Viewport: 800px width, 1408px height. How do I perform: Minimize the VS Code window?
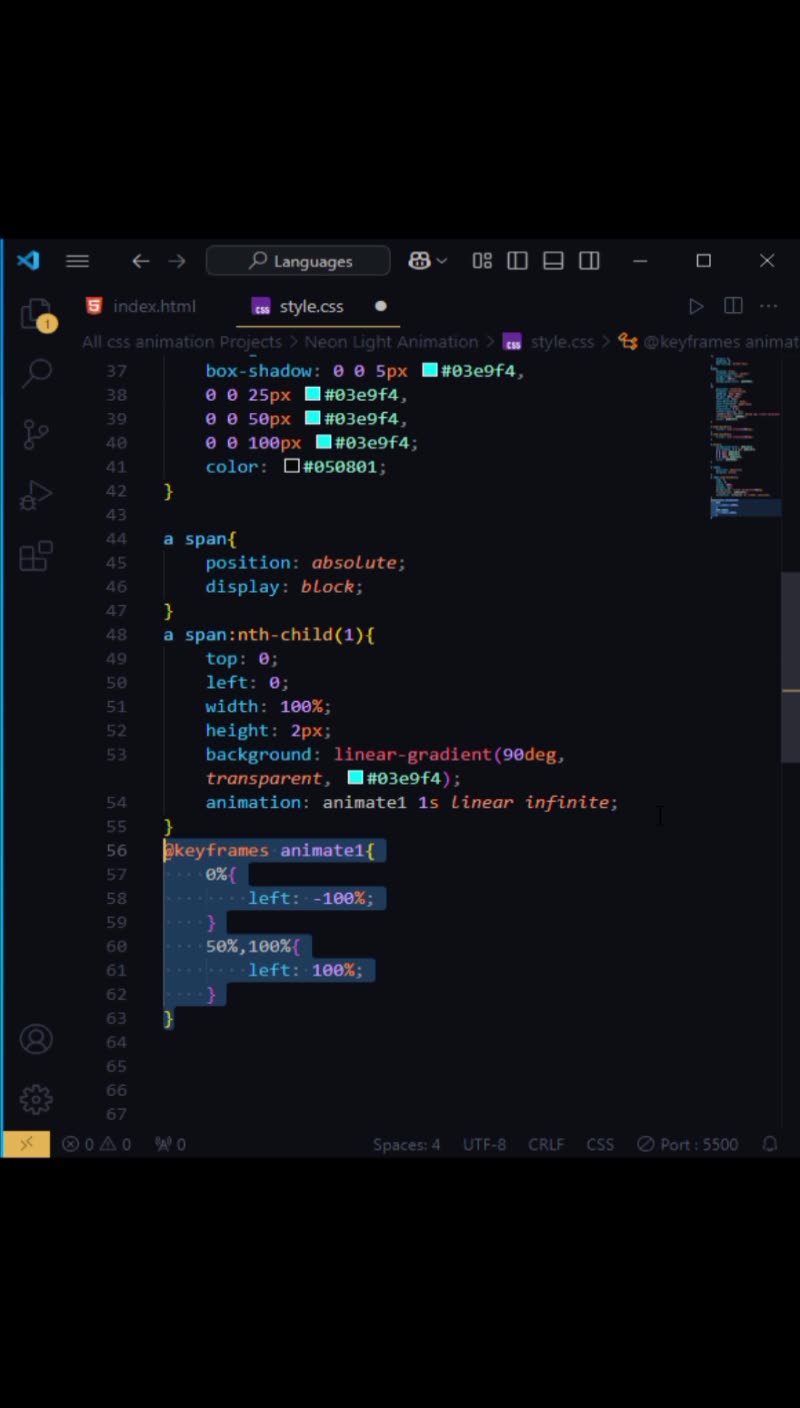pyautogui.click(x=640, y=261)
